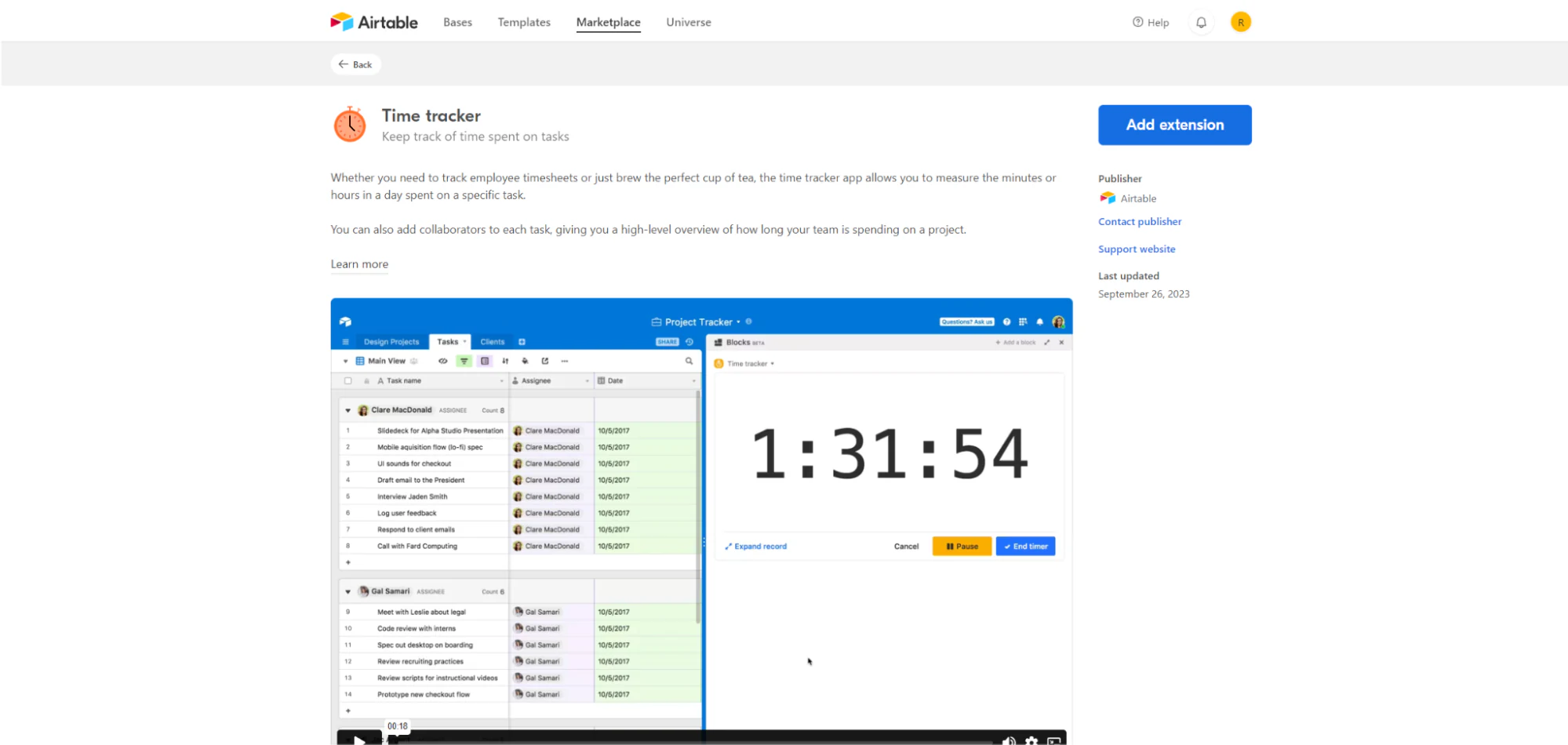Viewport: 1568px width, 745px height.
Task: Collapse the Clare MacDonald group
Action: click(348, 410)
